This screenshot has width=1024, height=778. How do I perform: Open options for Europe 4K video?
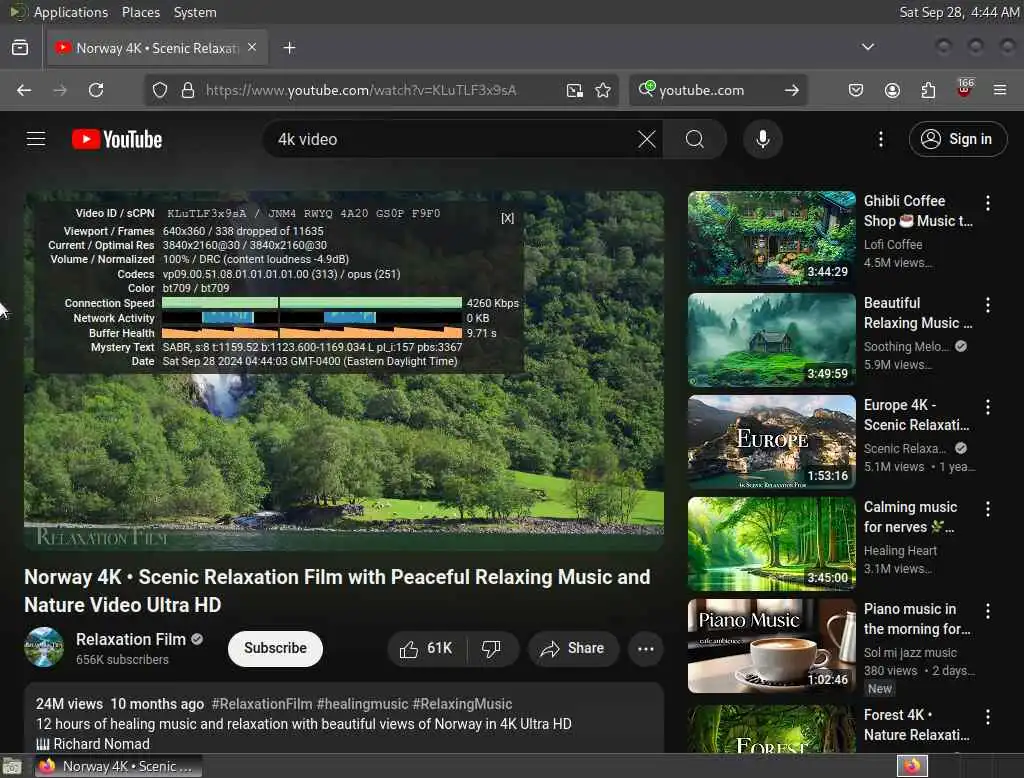988,407
